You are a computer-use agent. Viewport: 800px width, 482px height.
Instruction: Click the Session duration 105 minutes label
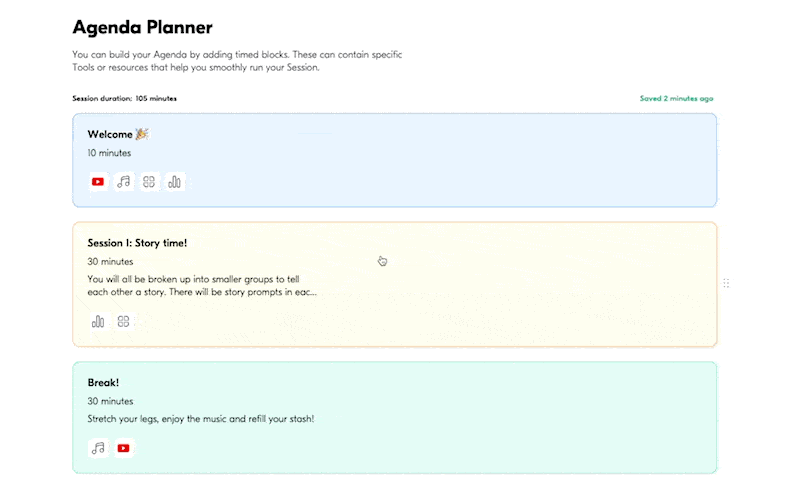pyautogui.click(x=125, y=99)
